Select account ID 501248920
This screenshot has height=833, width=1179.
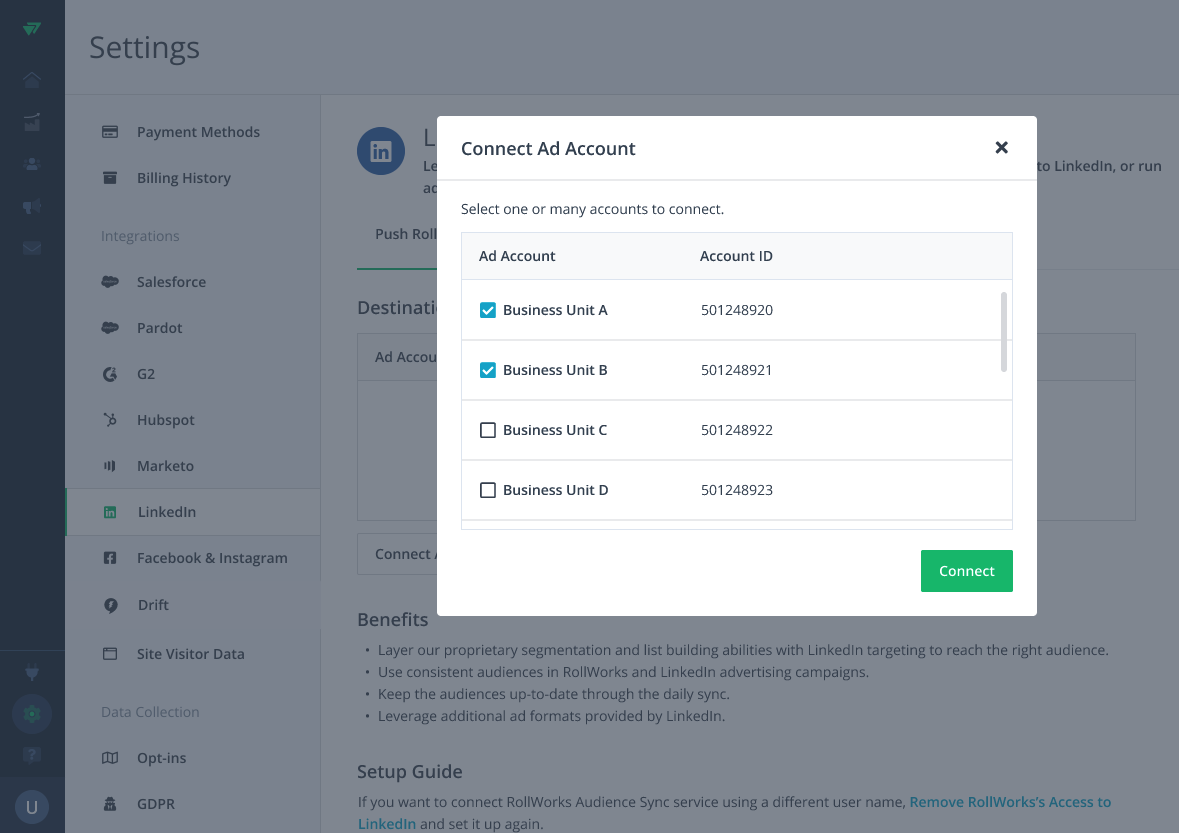pyautogui.click(x=737, y=310)
